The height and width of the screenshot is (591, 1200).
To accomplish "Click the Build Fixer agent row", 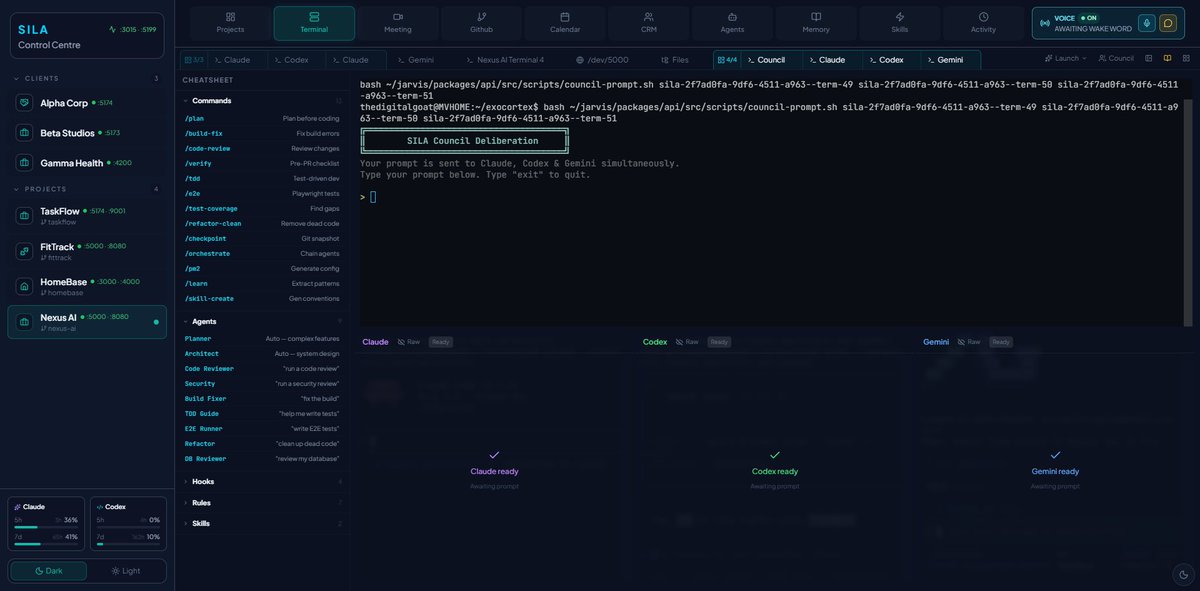I will [x=262, y=398].
